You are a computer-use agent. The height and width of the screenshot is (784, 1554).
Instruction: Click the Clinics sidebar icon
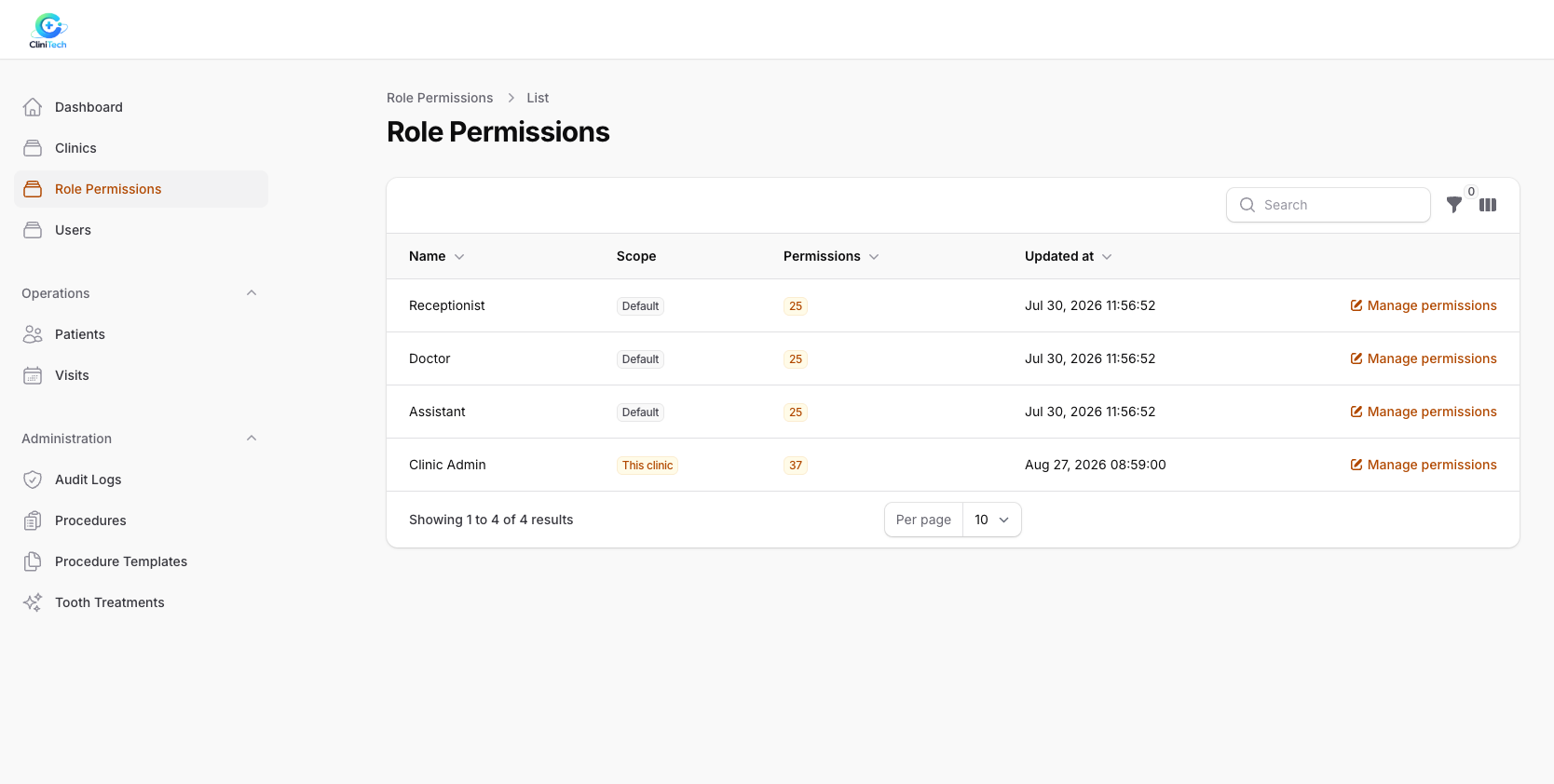[33, 148]
